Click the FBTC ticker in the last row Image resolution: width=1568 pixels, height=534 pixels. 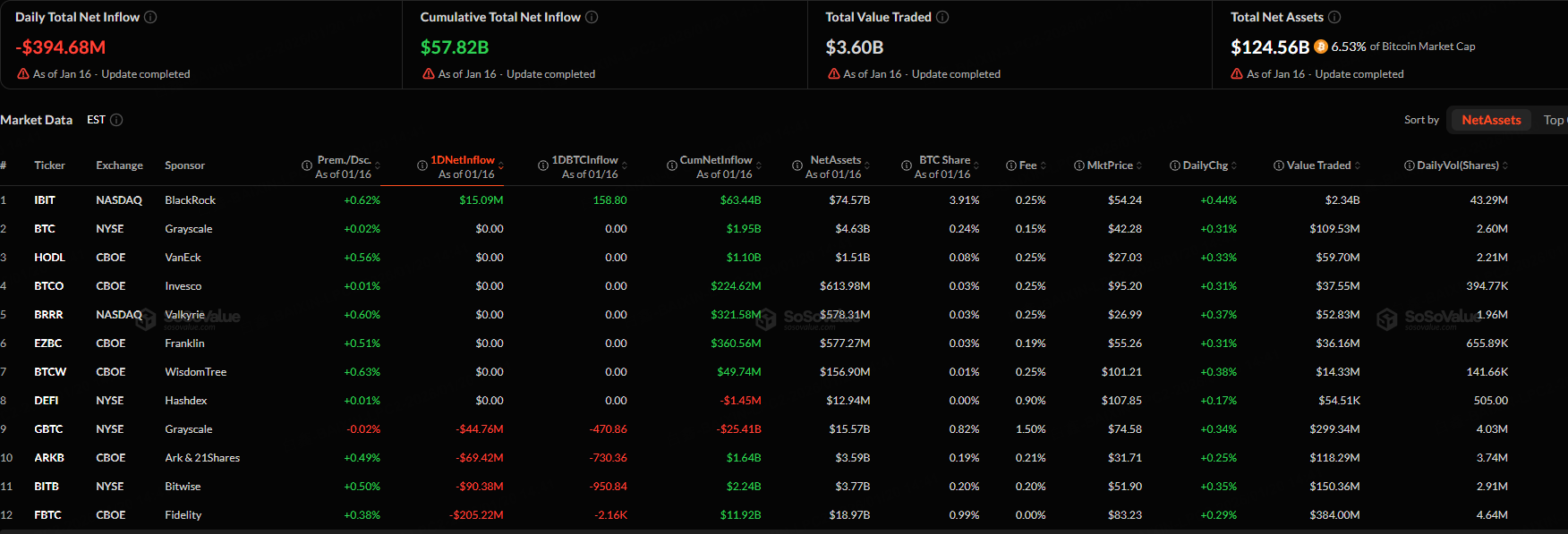pyautogui.click(x=47, y=515)
